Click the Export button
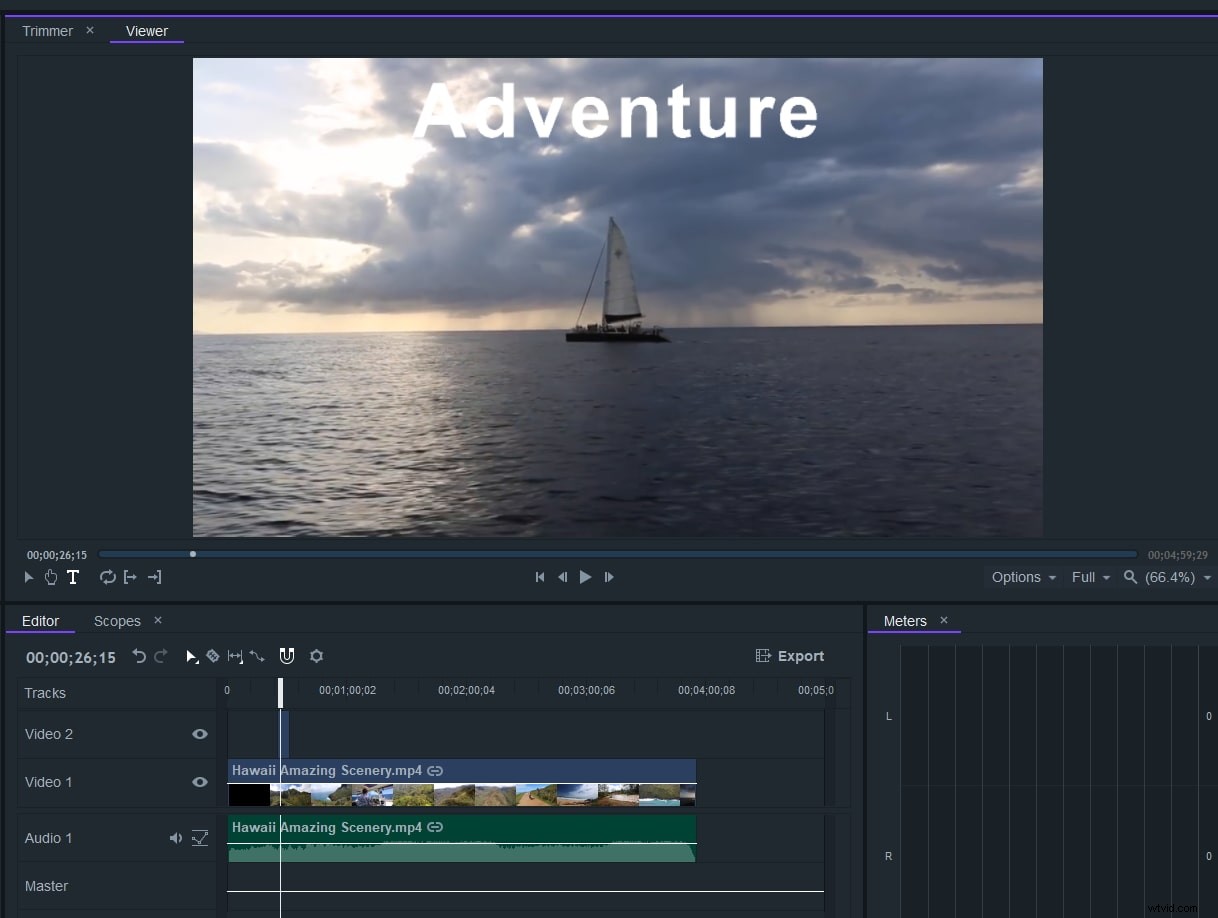1218x918 pixels. point(790,656)
